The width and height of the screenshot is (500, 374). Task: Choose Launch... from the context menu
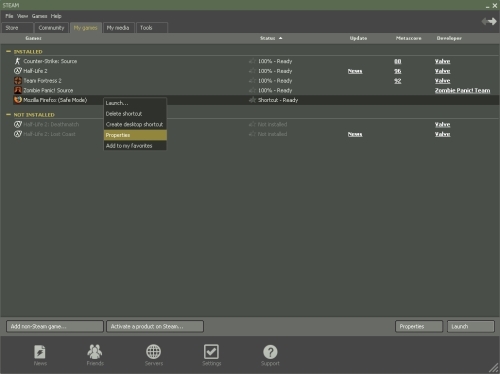tap(135, 103)
